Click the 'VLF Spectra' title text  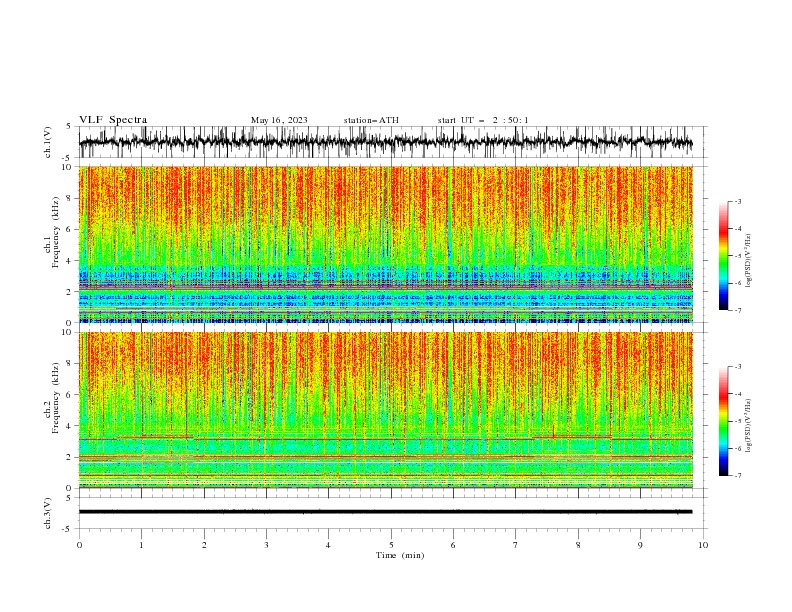[x=113, y=120]
